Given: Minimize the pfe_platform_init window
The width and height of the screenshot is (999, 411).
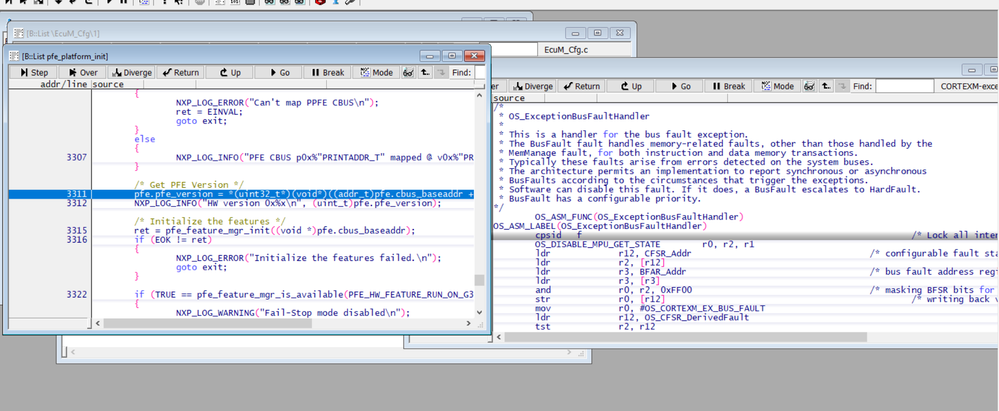Looking at the screenshot, I should (x=429, y=56).
